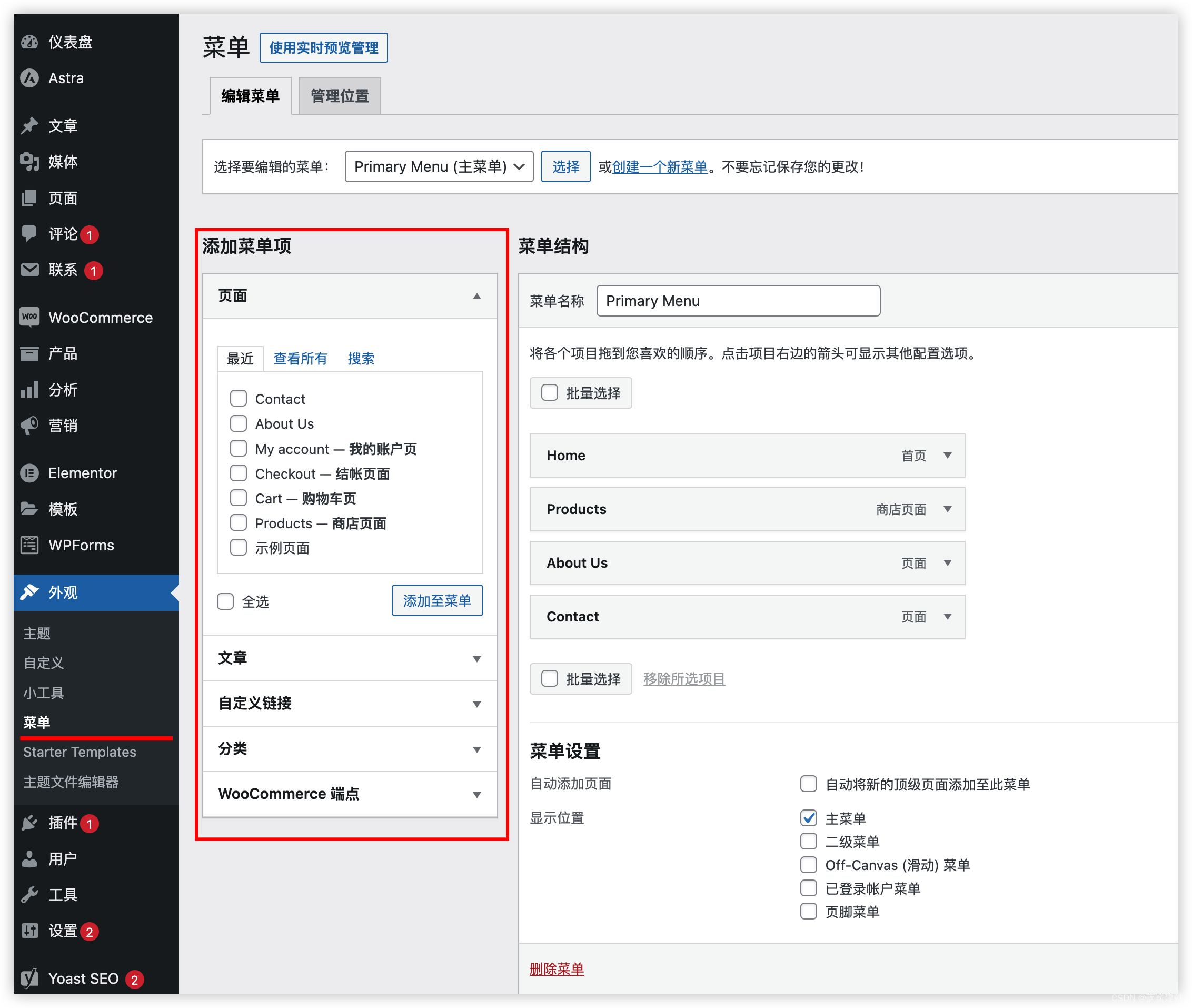Expand the Products menu item arrow

(948, 509)
